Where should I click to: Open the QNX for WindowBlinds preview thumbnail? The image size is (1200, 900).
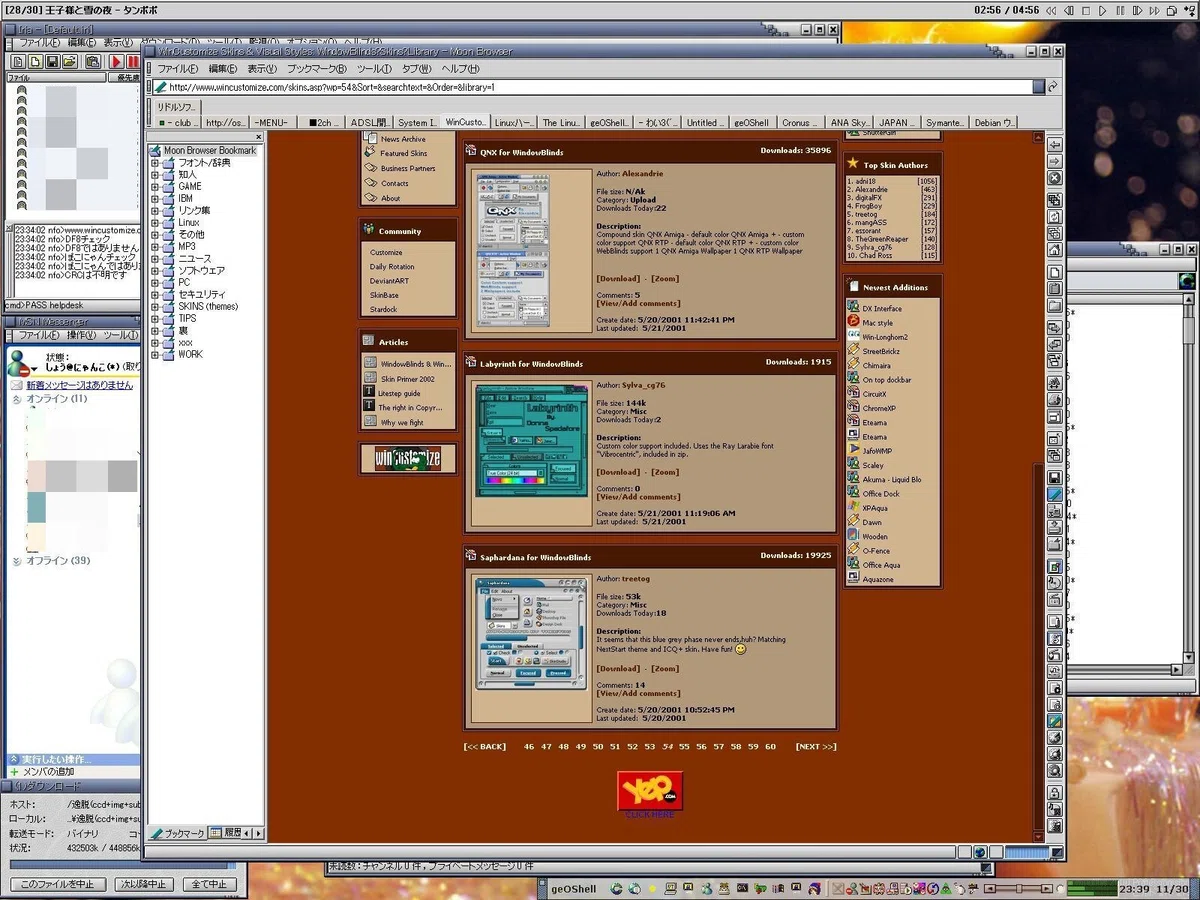coord(512,251)
